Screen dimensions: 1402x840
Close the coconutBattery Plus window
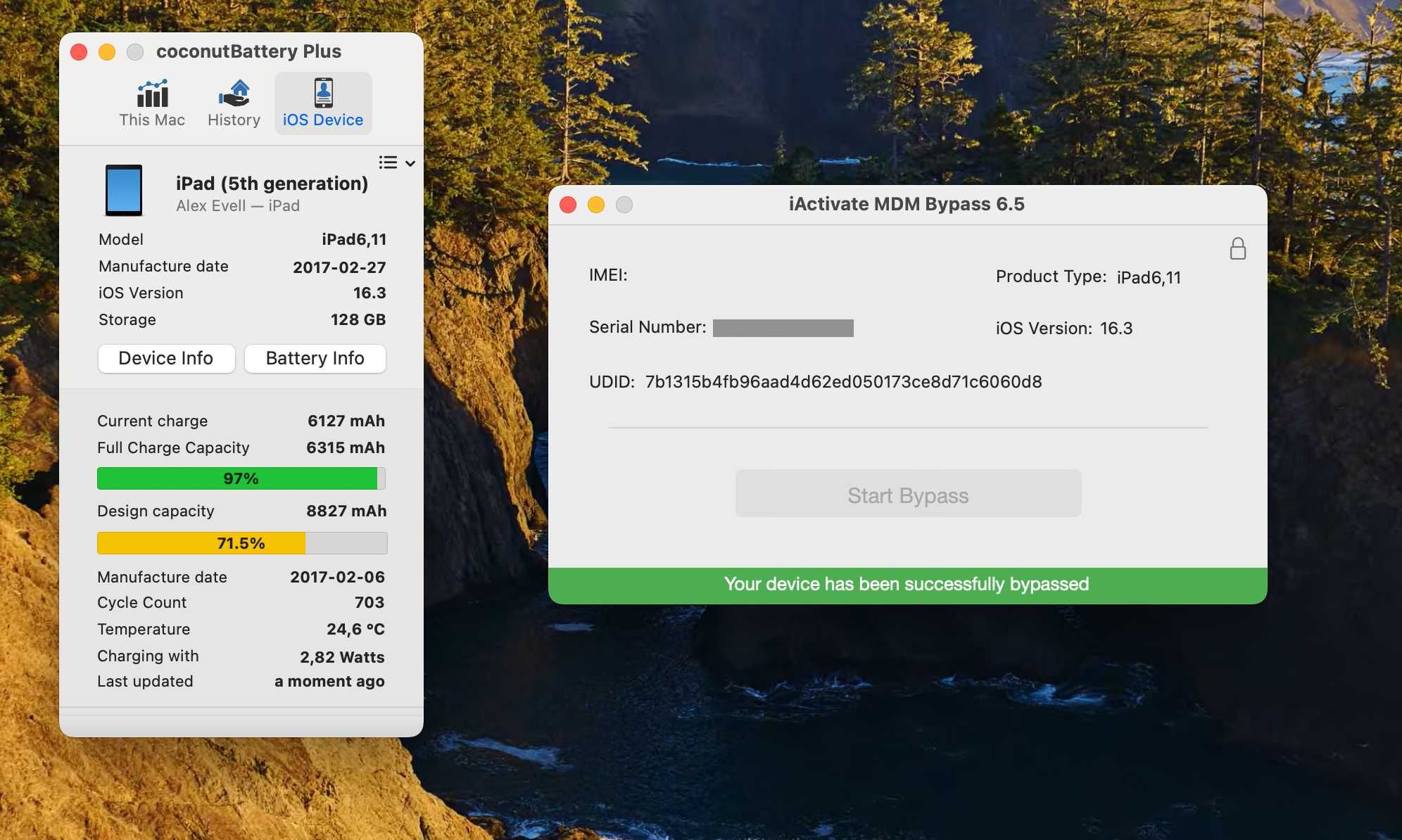pyautogui.click(x=79, y=52)
